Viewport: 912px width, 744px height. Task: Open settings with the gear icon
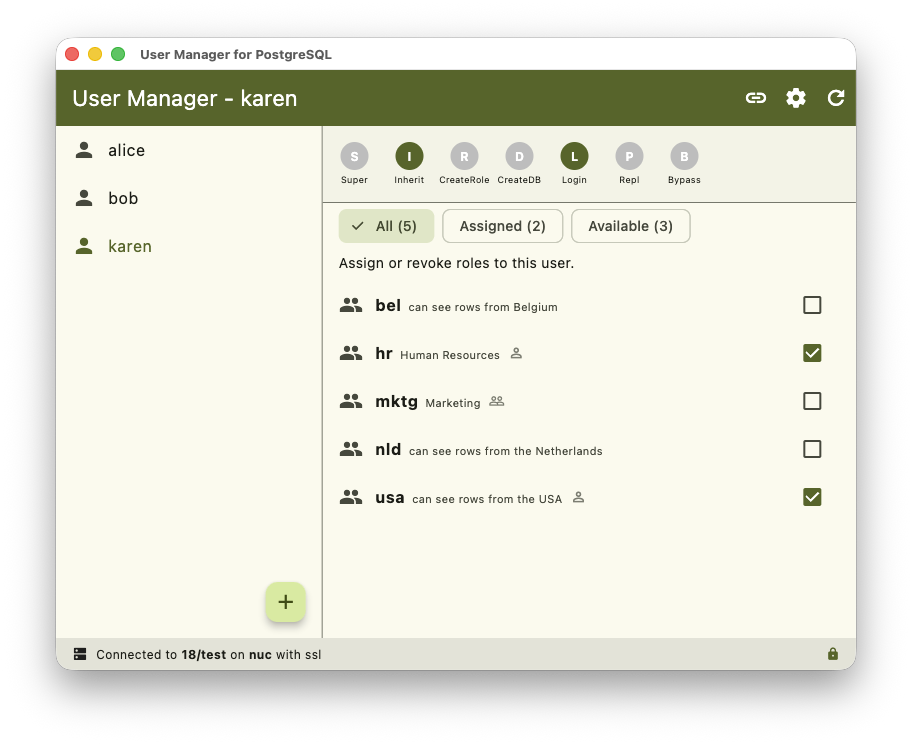point(796,98)
